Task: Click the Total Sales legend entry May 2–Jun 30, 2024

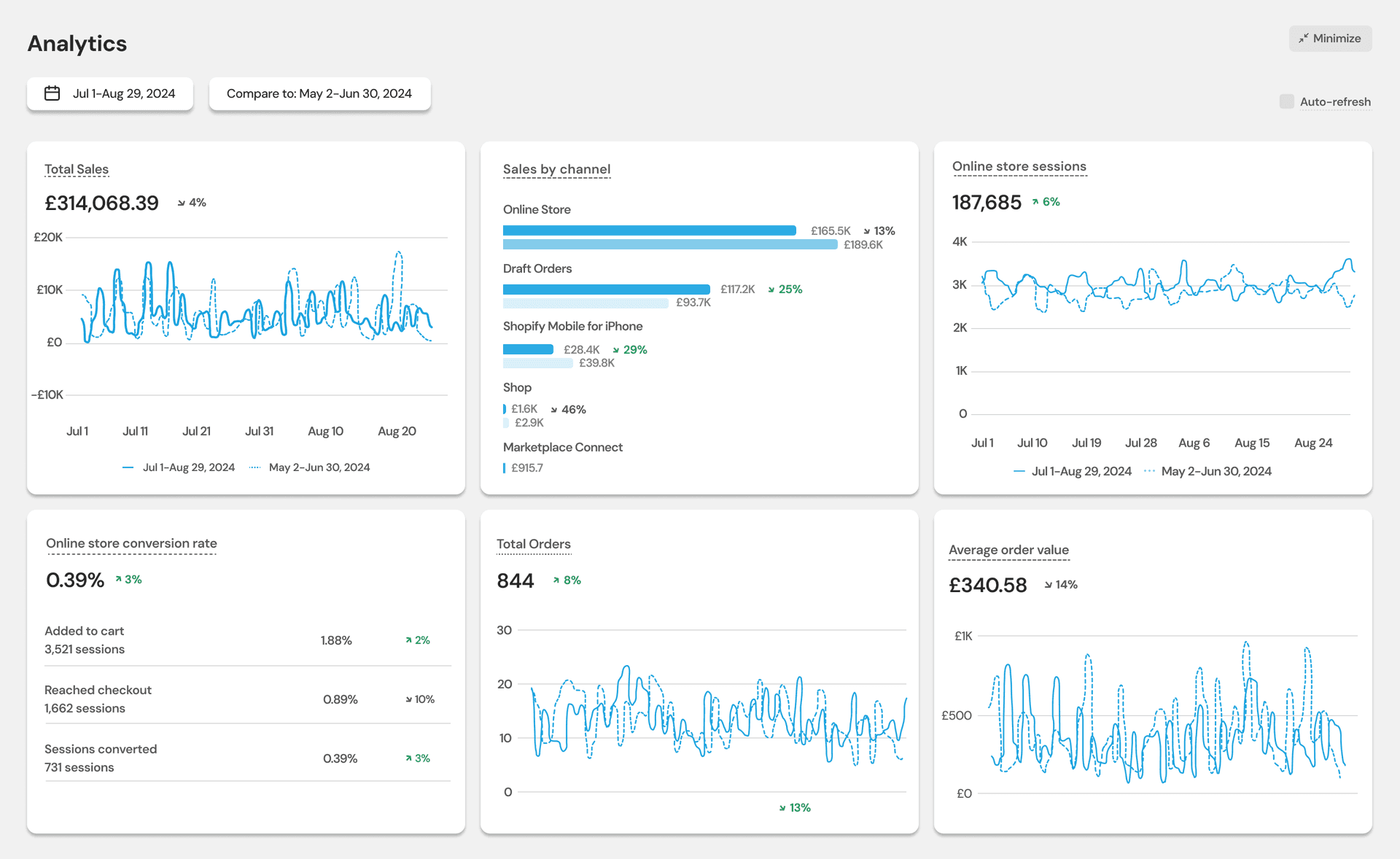Action: click(309, 467)
